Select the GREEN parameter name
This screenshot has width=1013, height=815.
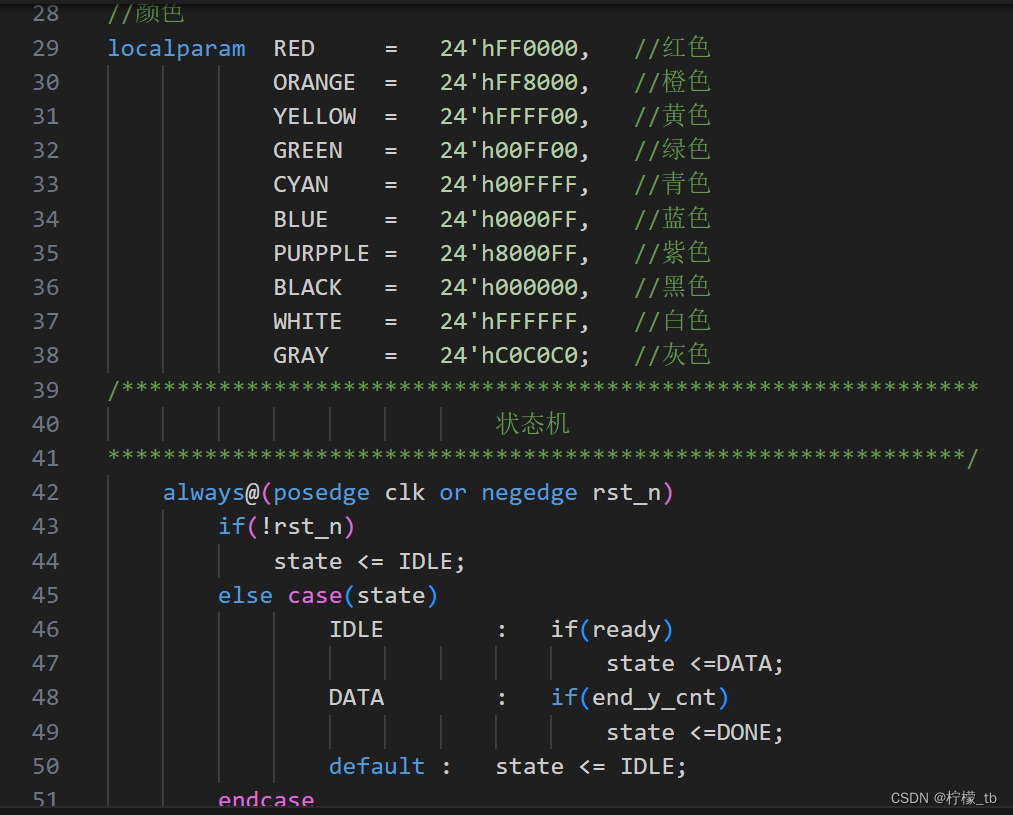pos(307,150)
